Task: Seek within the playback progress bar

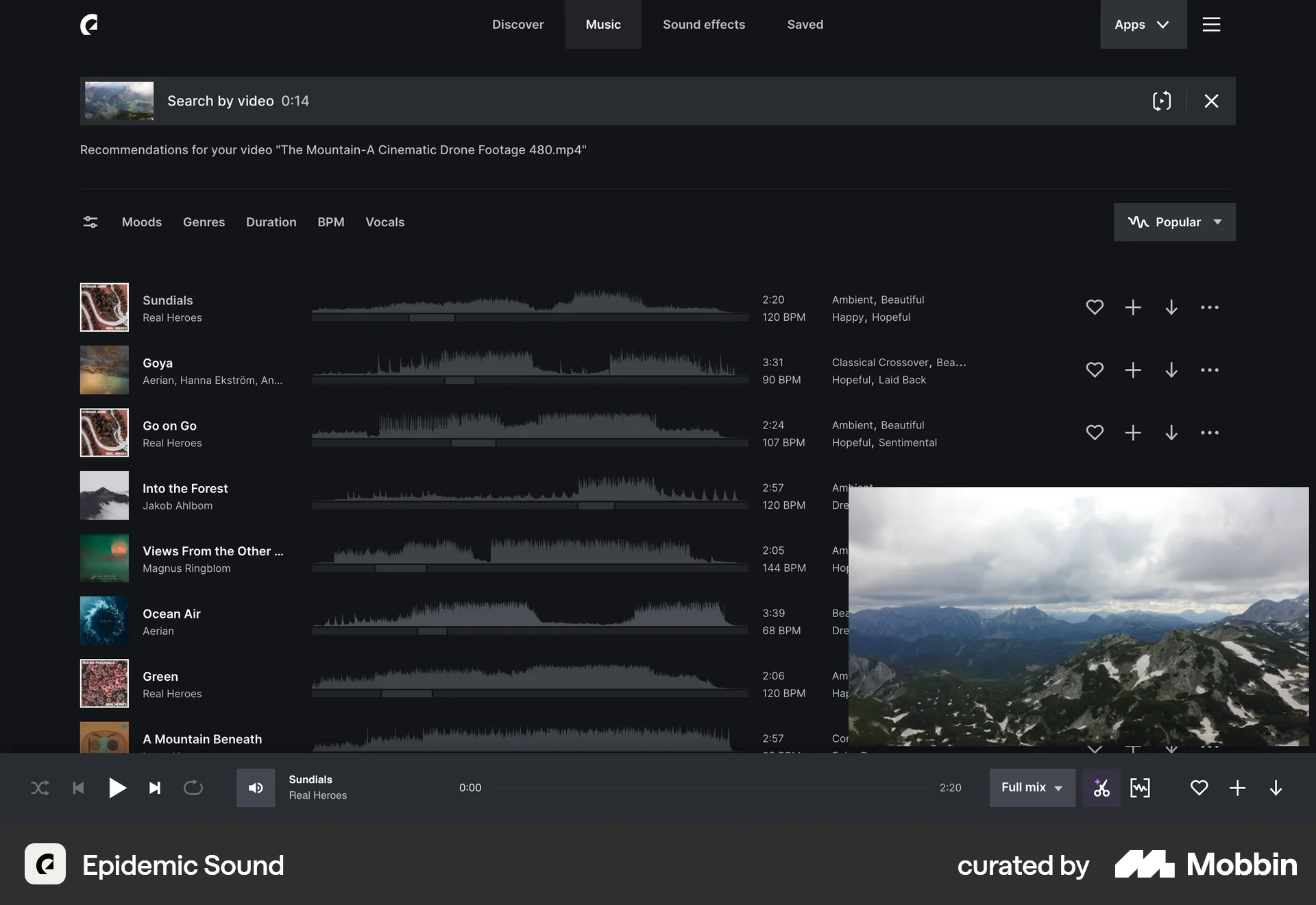Action: coord(709,788)
